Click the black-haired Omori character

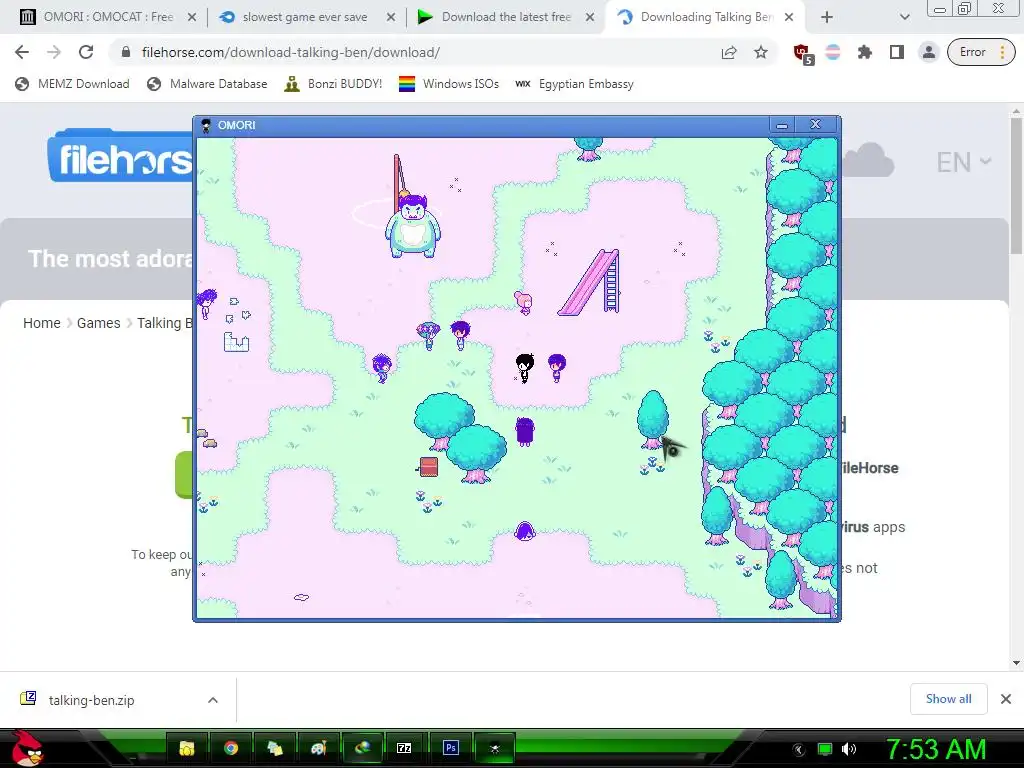pyautogui.click(x=524, y=368)
